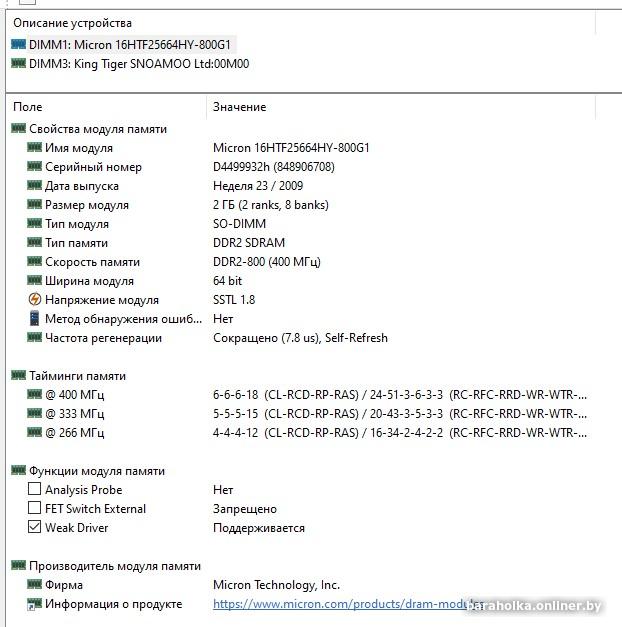Click value Поддерживается for Weak Driver
The height and width of the screenshot is (627, 622).
coord(259,528)
